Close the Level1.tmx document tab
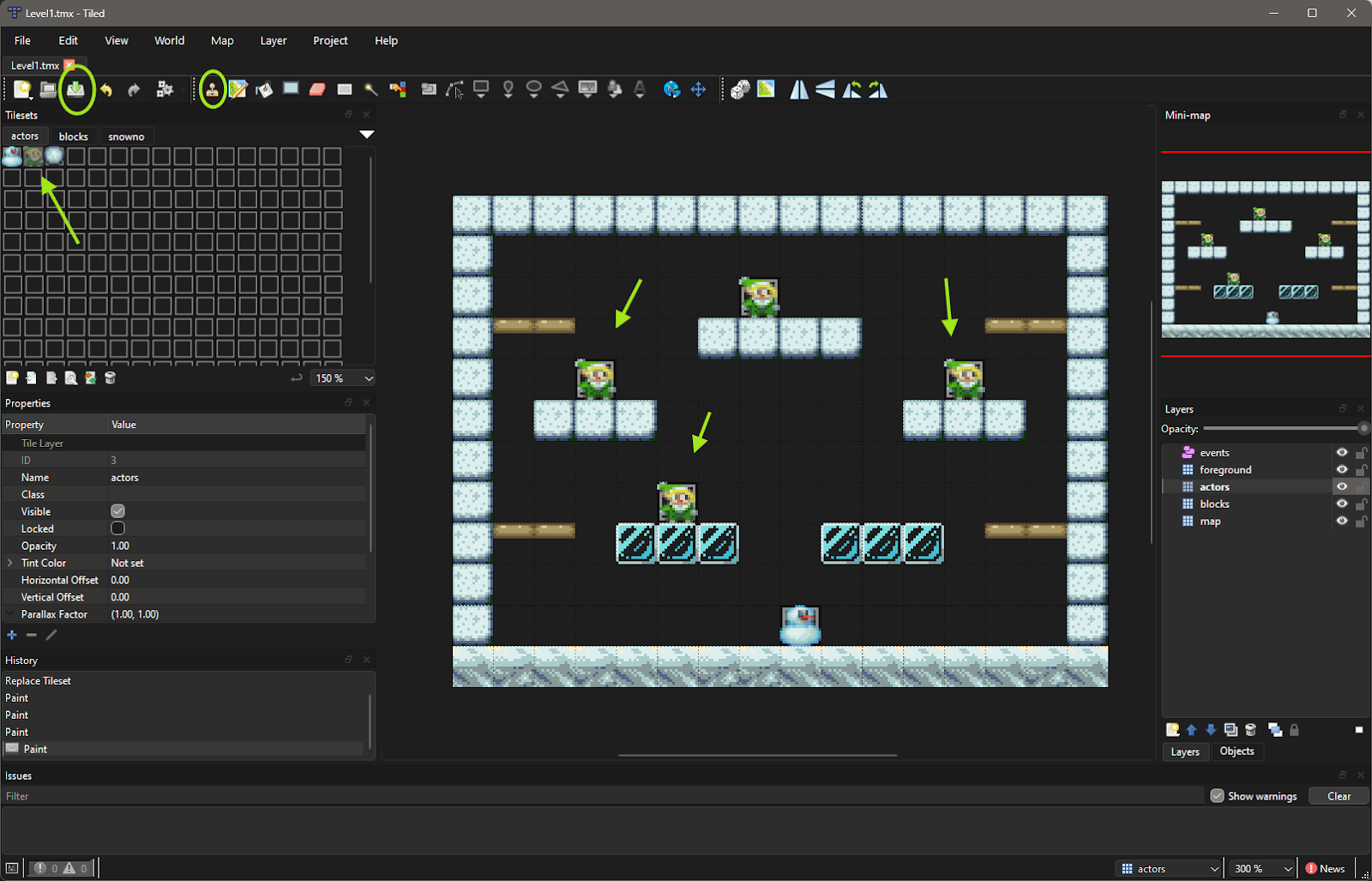The image size is (1372, 881). tap(69, 65)
